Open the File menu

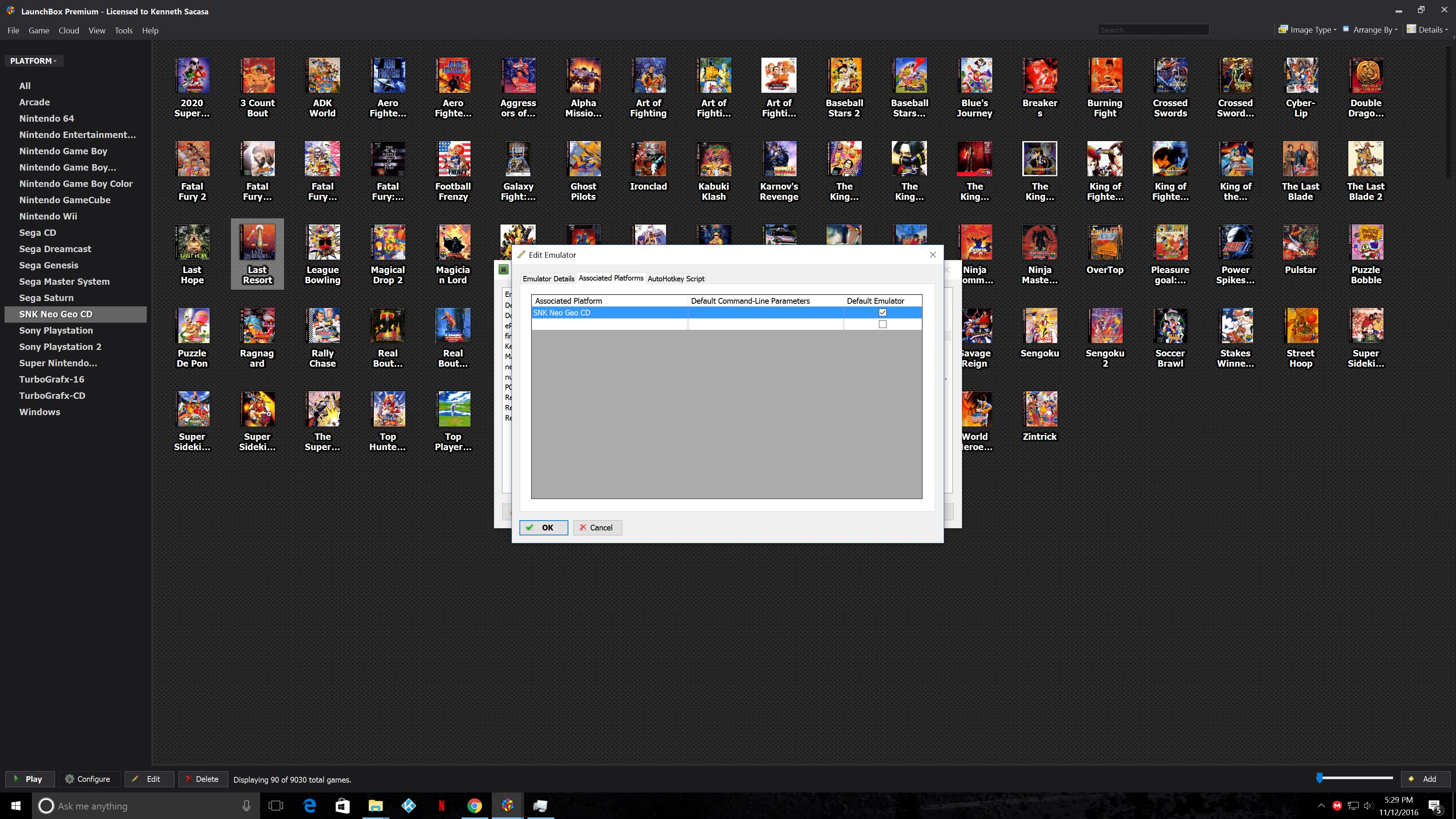coord(14,30)
